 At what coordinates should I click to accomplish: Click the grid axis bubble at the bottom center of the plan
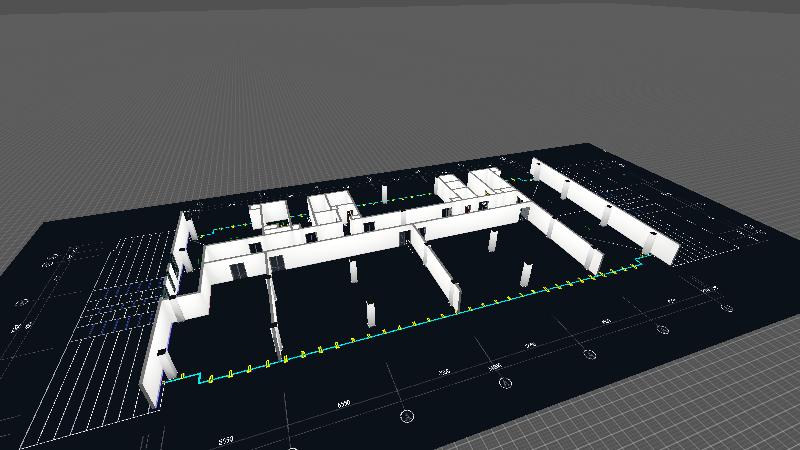click(406, 415)
